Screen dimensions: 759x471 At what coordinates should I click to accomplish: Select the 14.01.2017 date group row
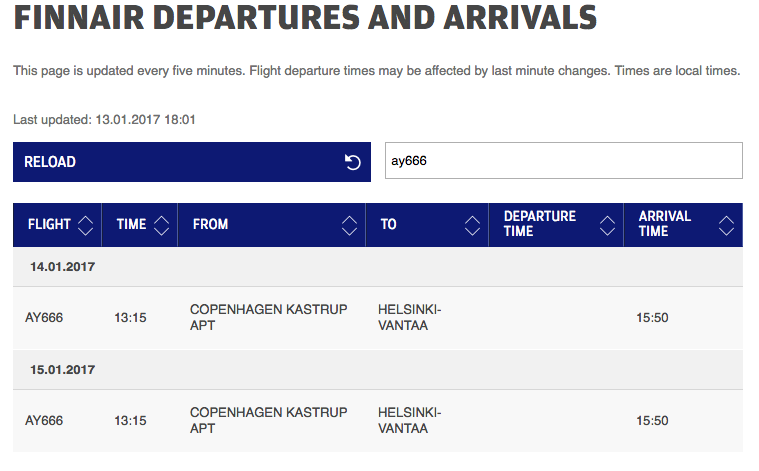pyautogui.click(x=62, y=267)
